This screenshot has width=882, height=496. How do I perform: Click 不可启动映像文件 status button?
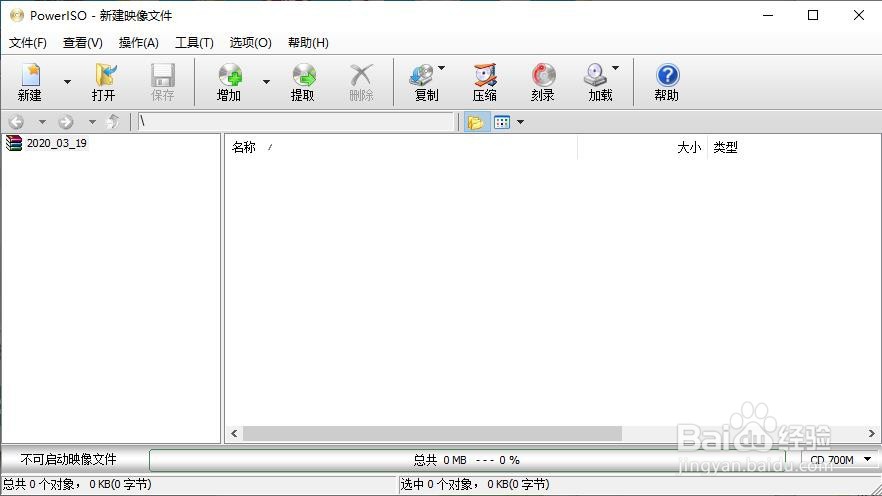[x=69, y=459]
